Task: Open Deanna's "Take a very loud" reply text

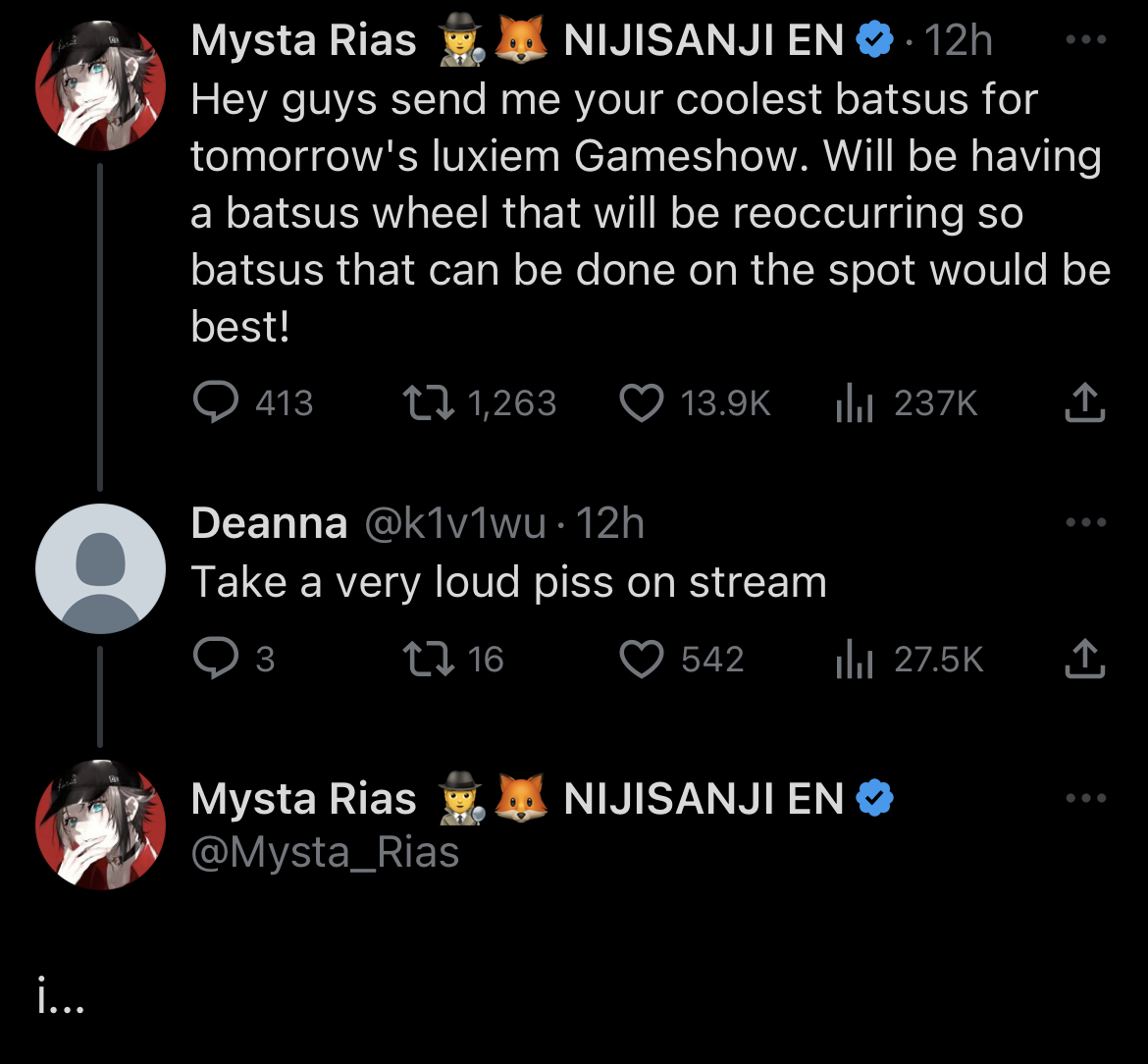Action: 508,582
